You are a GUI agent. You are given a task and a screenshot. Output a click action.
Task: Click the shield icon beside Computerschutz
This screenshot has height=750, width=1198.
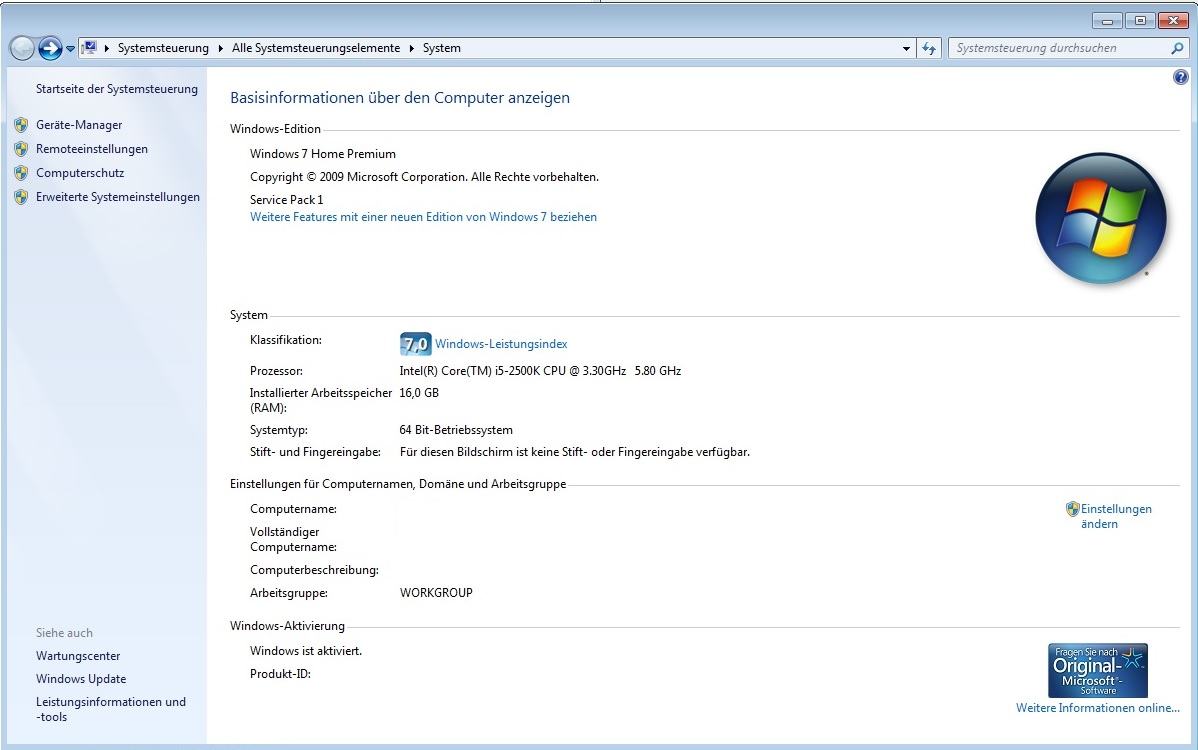click(x=21, y=173)
